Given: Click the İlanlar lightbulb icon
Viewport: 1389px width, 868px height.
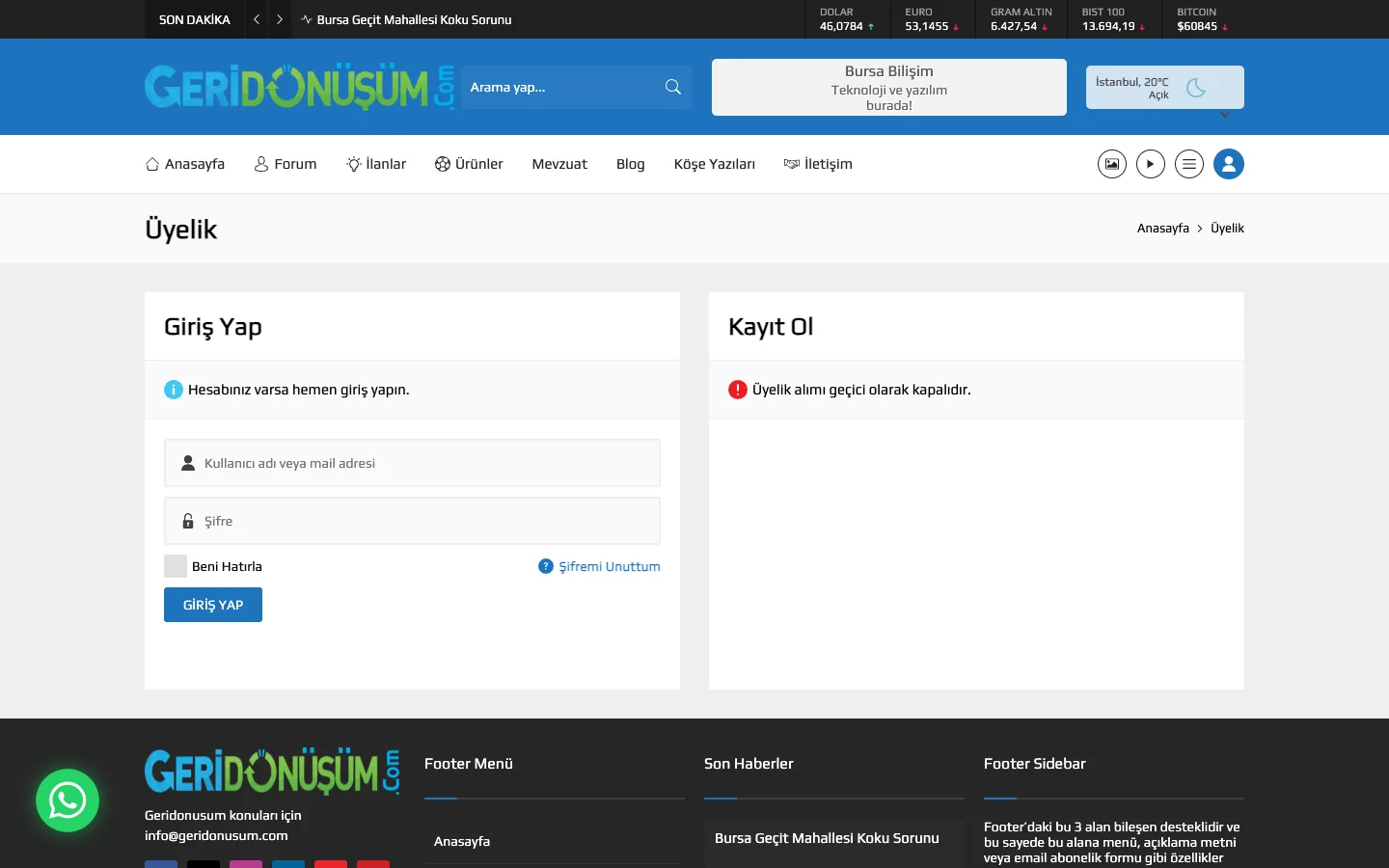Looking at the screenshot, I should 354,164.
